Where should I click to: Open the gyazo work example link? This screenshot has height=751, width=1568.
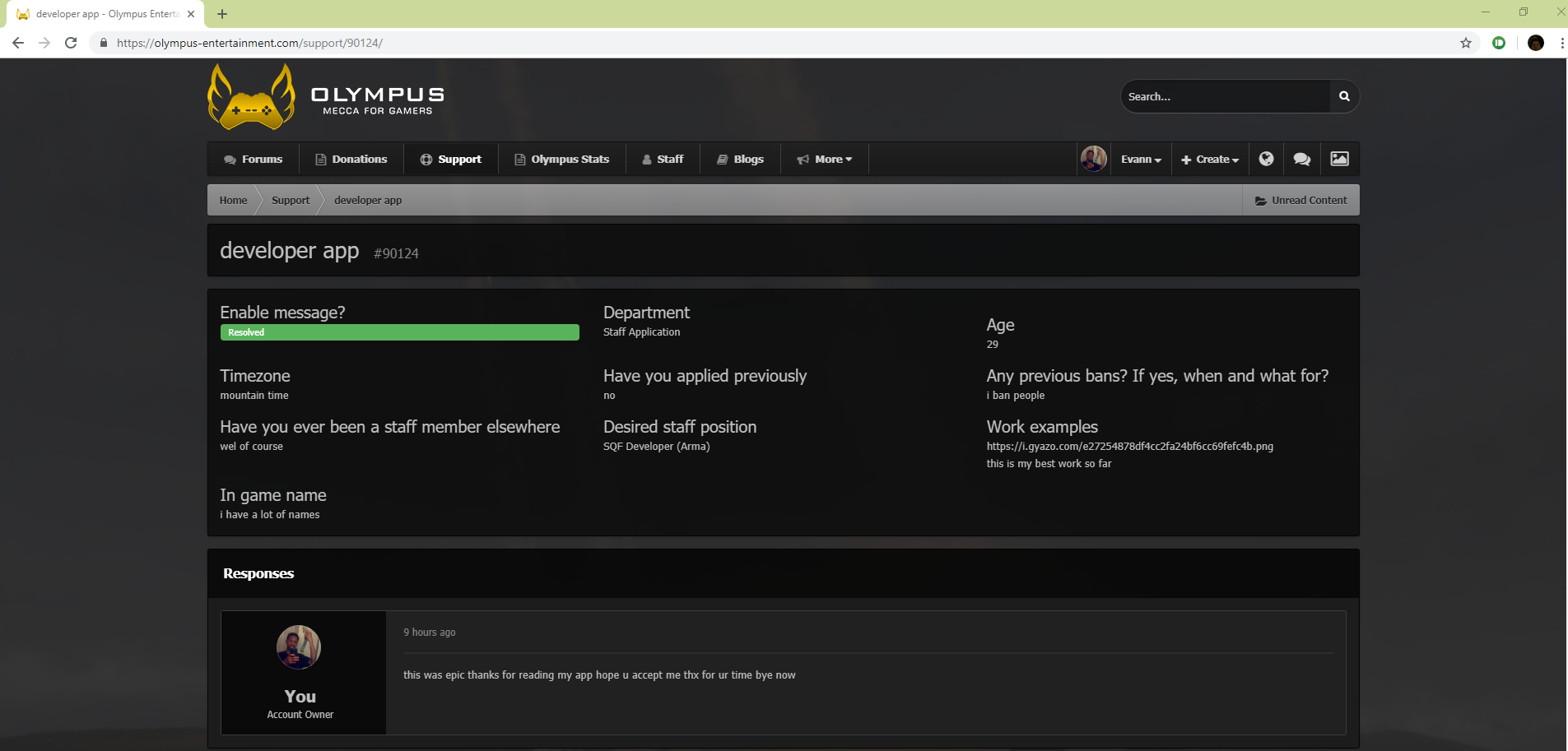[x=1130, y=446]
